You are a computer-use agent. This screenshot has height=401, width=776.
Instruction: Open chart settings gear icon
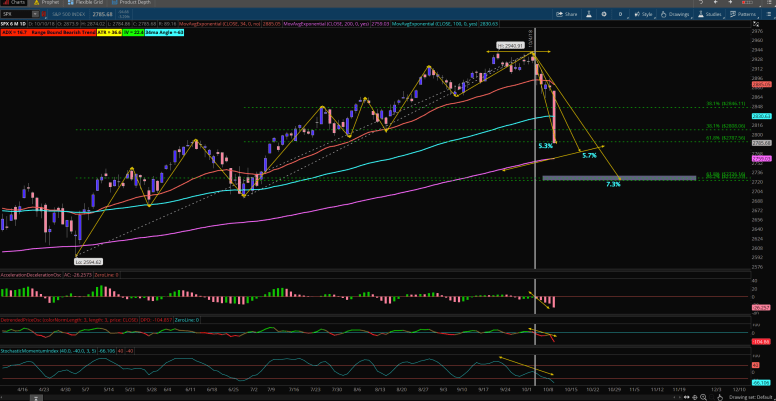click(604, 14)
